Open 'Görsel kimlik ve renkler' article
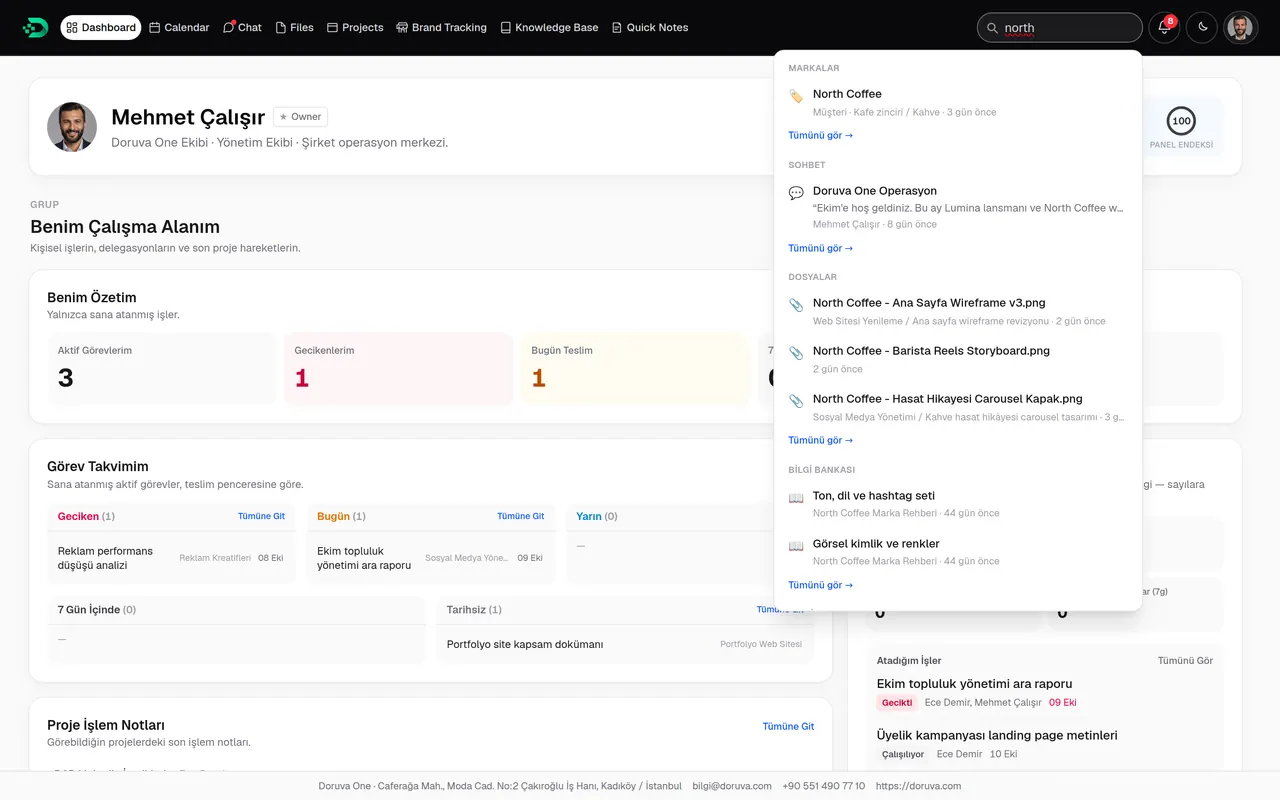The height and width of the screenshot is (800, 1280). [x=958, y=552]
